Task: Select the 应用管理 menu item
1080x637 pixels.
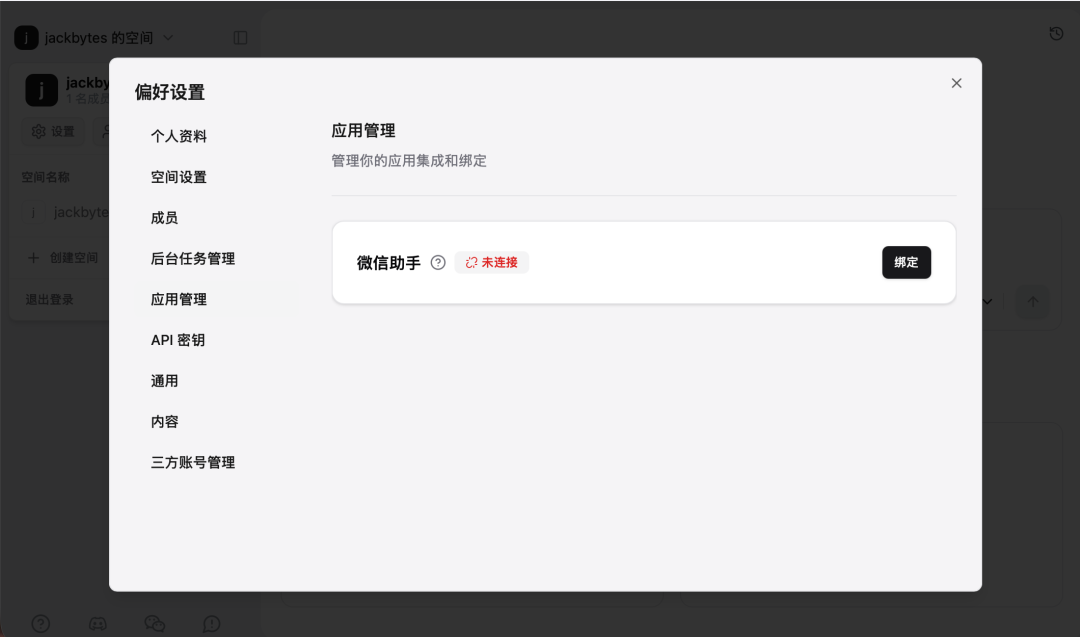Action: 179,299
